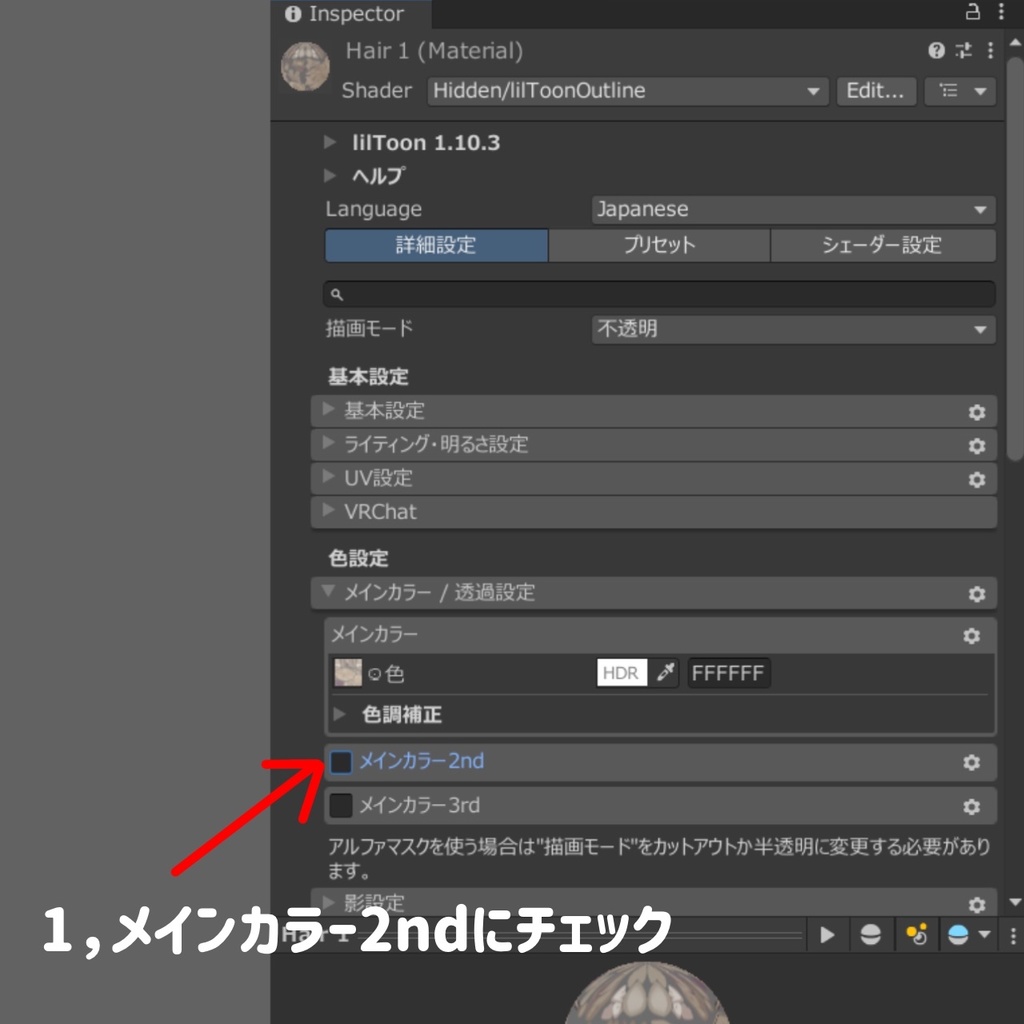Click the Edit... button next to the shader dropdown
1024x1024 pixels.
(876, 91)
